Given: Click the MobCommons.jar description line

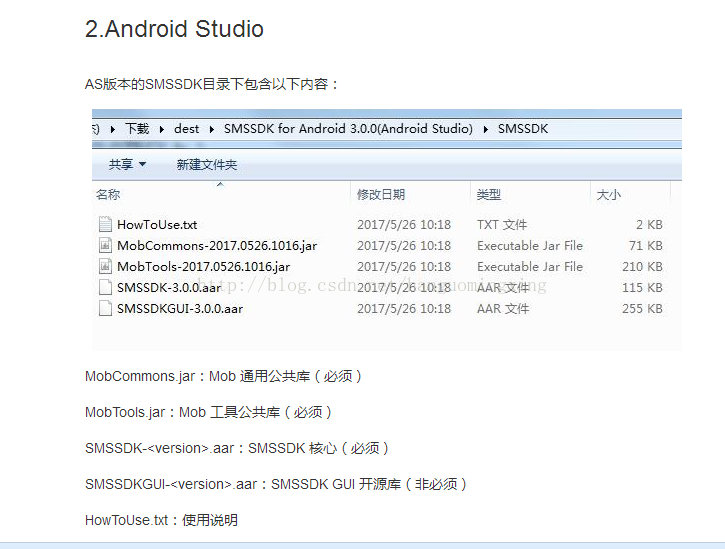Looking at the screenshot, I should pyautogui.click(x=223, y=376).
